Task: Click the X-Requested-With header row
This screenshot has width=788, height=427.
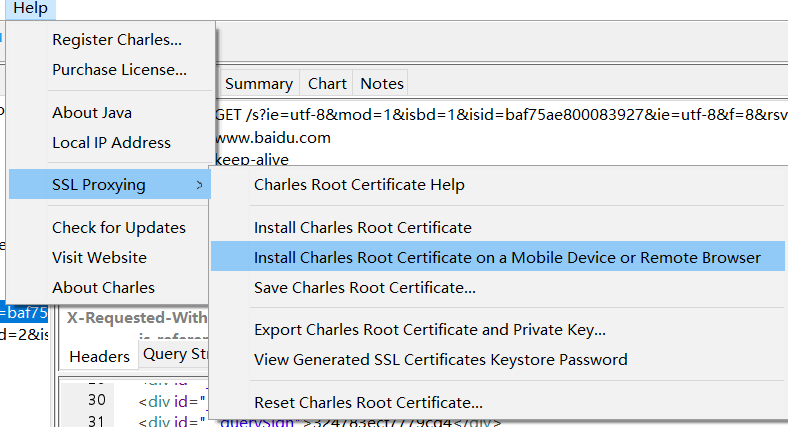Action: click(x=137, y=317)
